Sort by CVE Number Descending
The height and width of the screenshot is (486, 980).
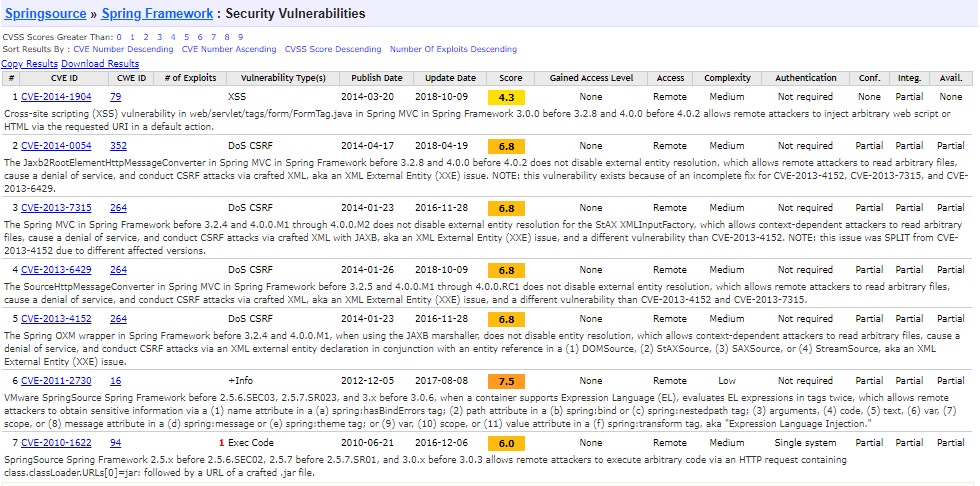coord(123,49)
